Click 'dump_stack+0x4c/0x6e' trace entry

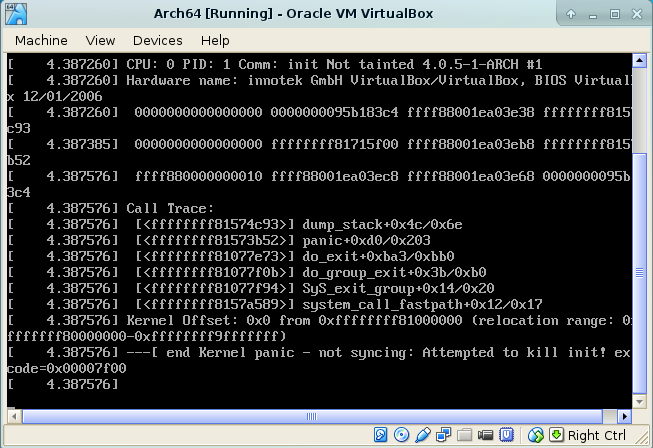(x=382, y=225)
